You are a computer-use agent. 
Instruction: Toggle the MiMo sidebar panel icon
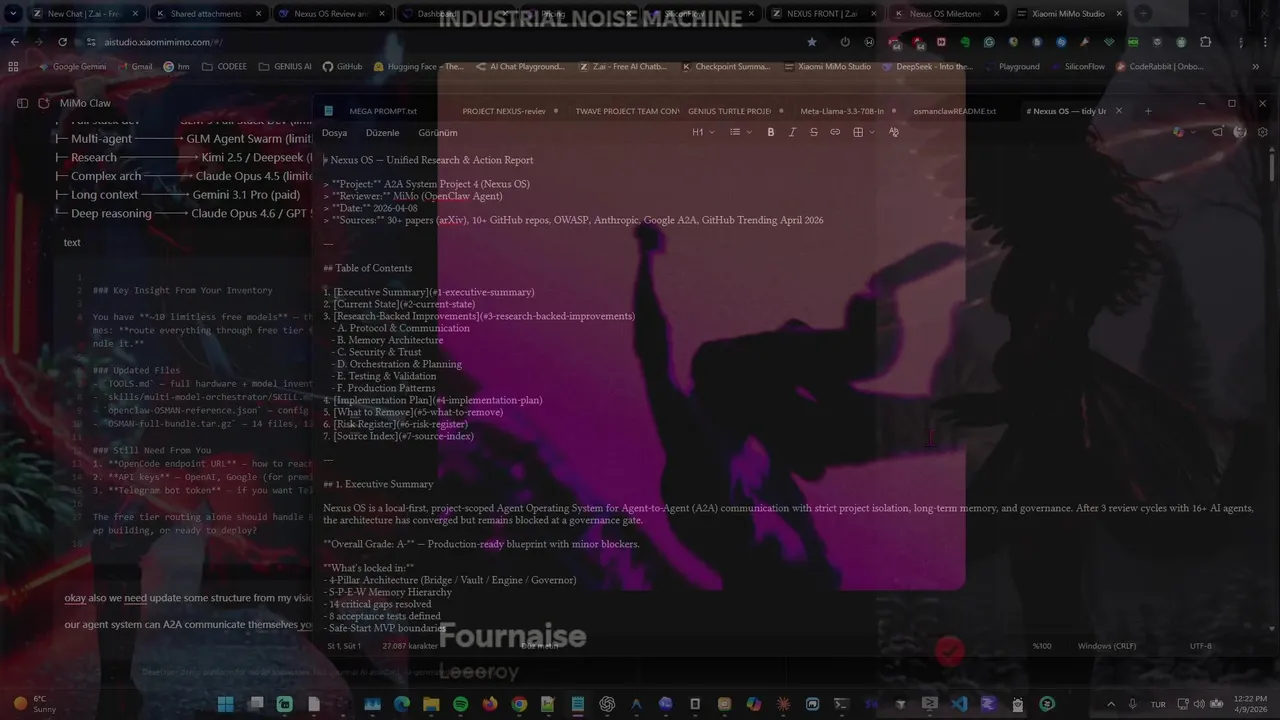pyautogui.click(x=22, y=103)
